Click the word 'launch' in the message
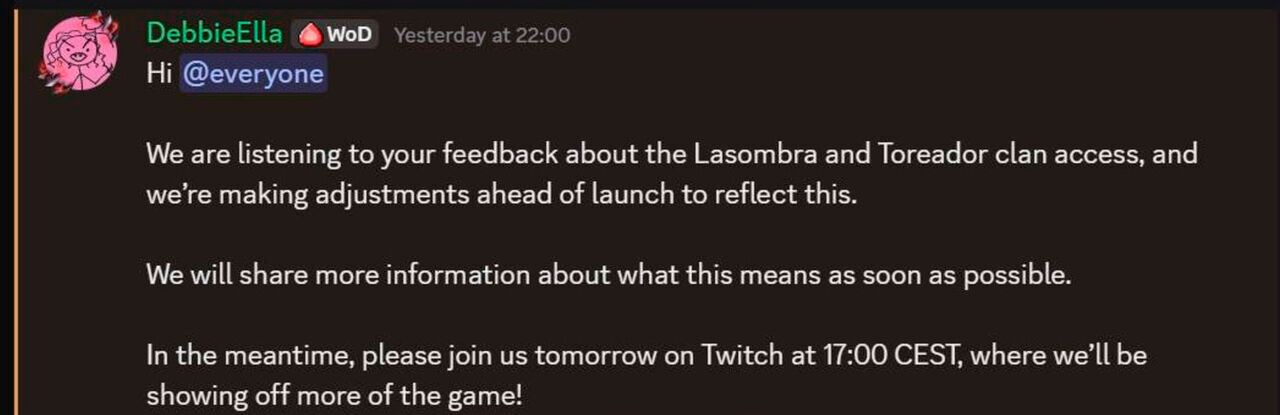 pos(644,194)
